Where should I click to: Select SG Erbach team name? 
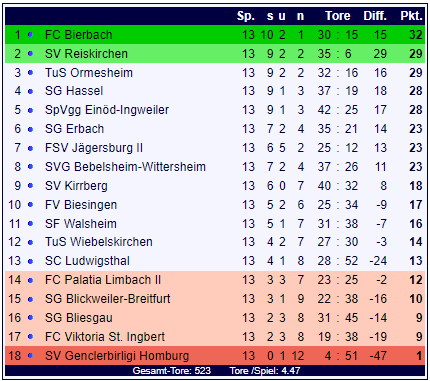coord(74,129)
